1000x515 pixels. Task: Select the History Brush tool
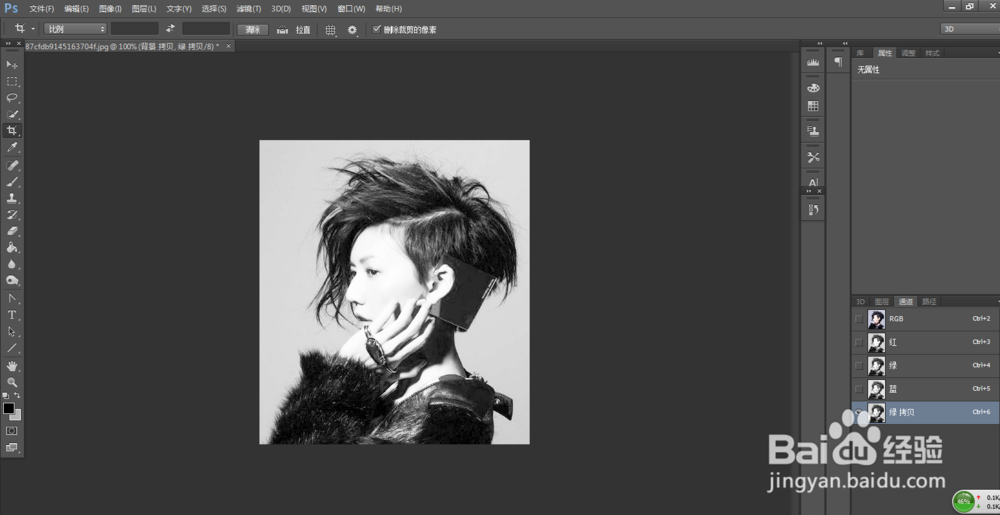click(11, 215)
